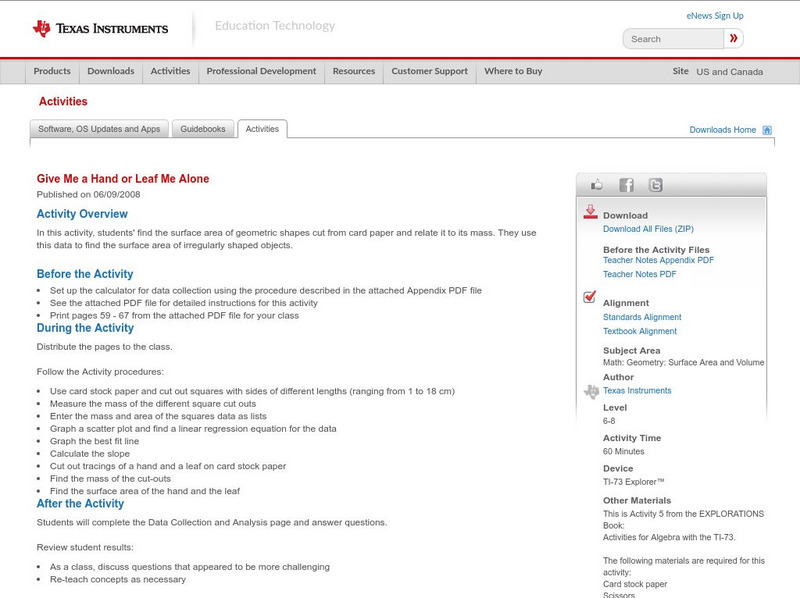Click the Alignment checkmark icon

589,296
